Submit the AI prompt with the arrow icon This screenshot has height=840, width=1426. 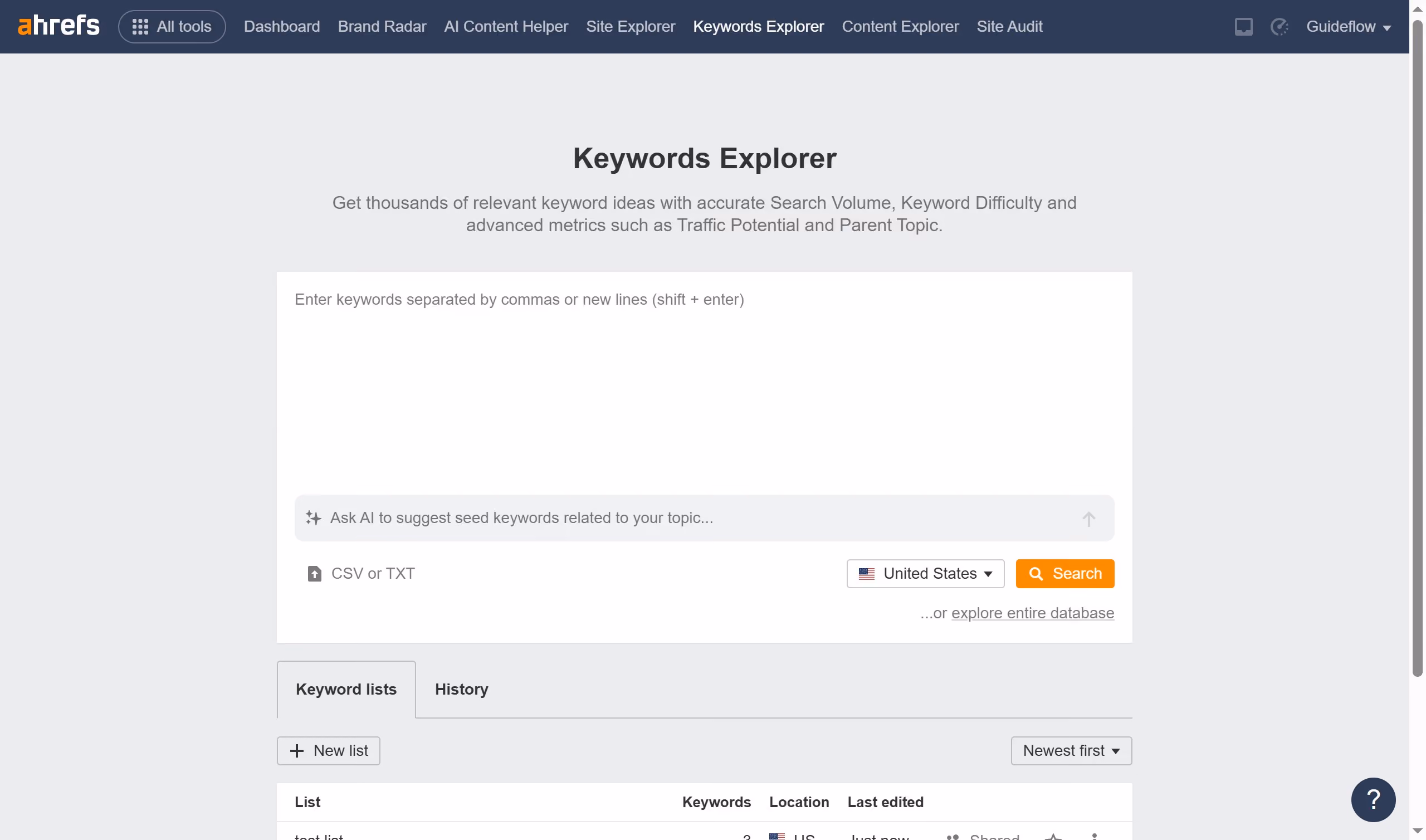pyautogui.click(x=1088, y=519)
